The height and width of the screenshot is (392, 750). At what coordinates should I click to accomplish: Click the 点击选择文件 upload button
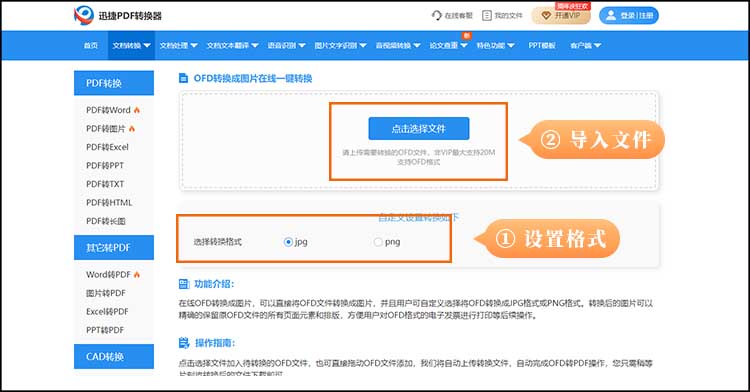click(x=419, y=129)
